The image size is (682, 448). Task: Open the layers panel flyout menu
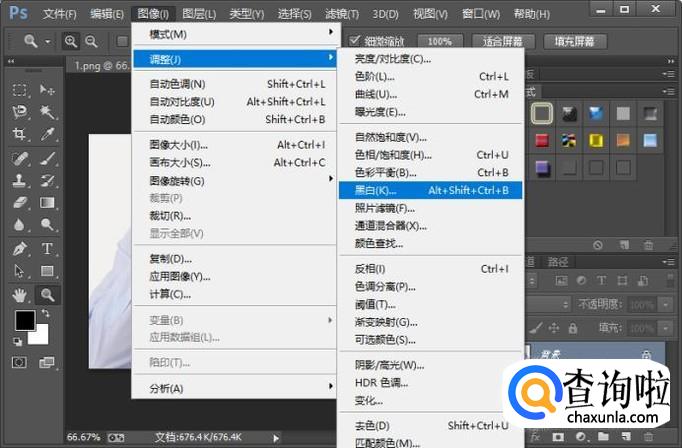669,262
